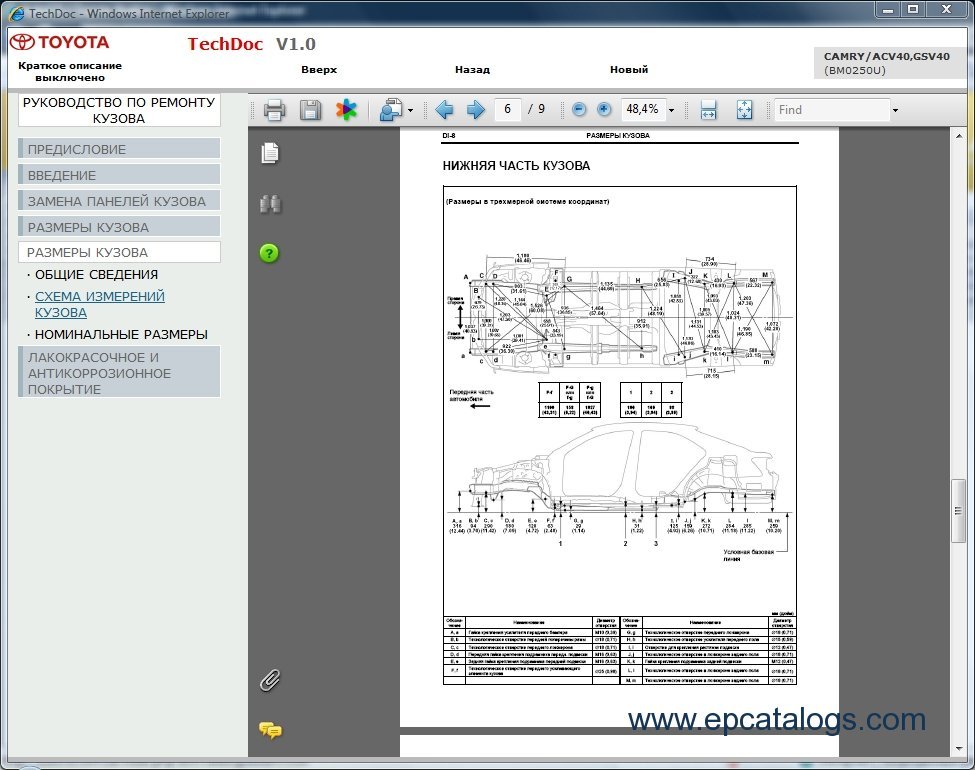Click the НИЖНЯЯ ЧАСТЬ КУЗОВА heading
This screenshot has width=975, height=770.
pos(516,166)
